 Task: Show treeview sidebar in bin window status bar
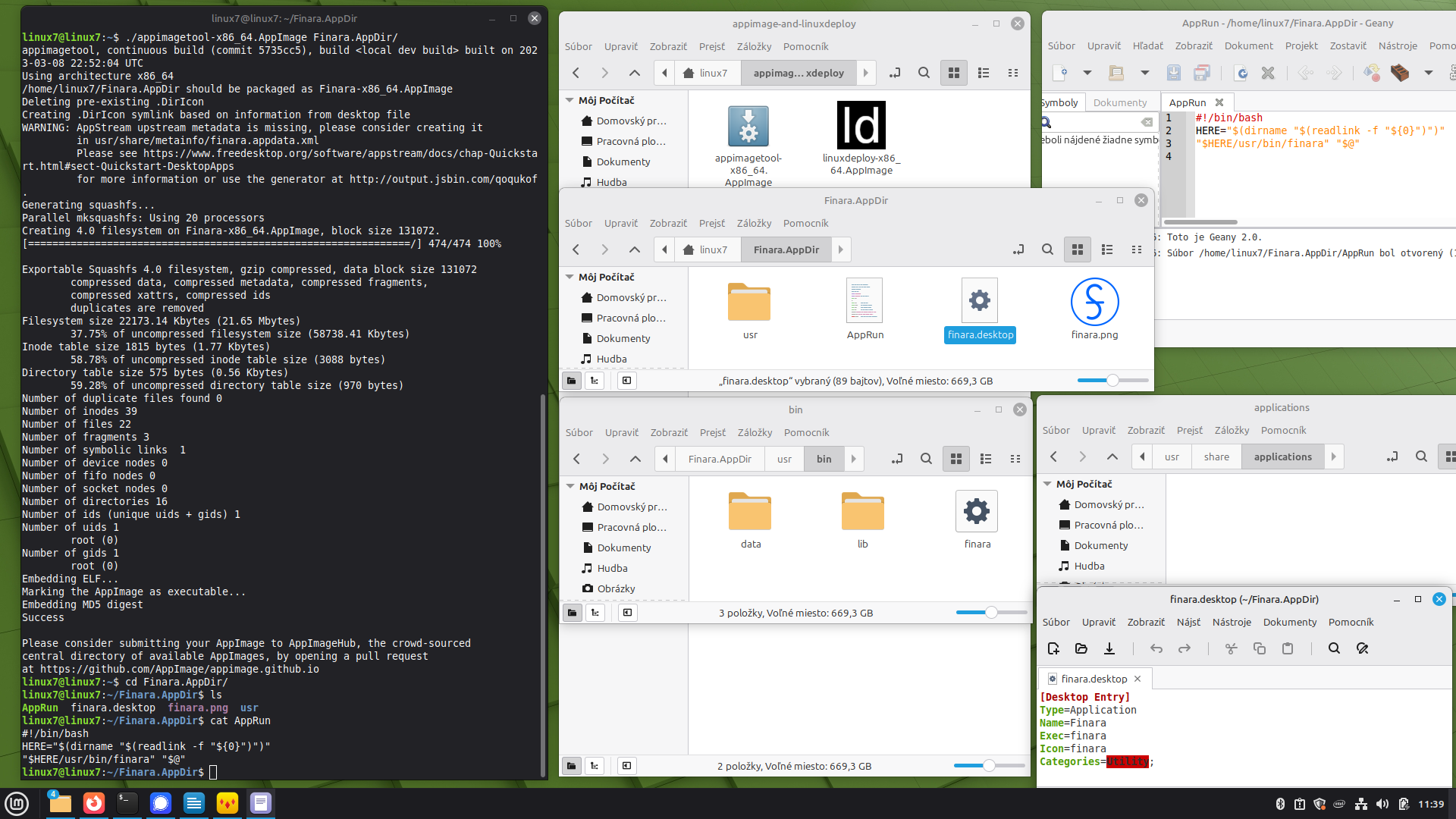pos(595,613)
